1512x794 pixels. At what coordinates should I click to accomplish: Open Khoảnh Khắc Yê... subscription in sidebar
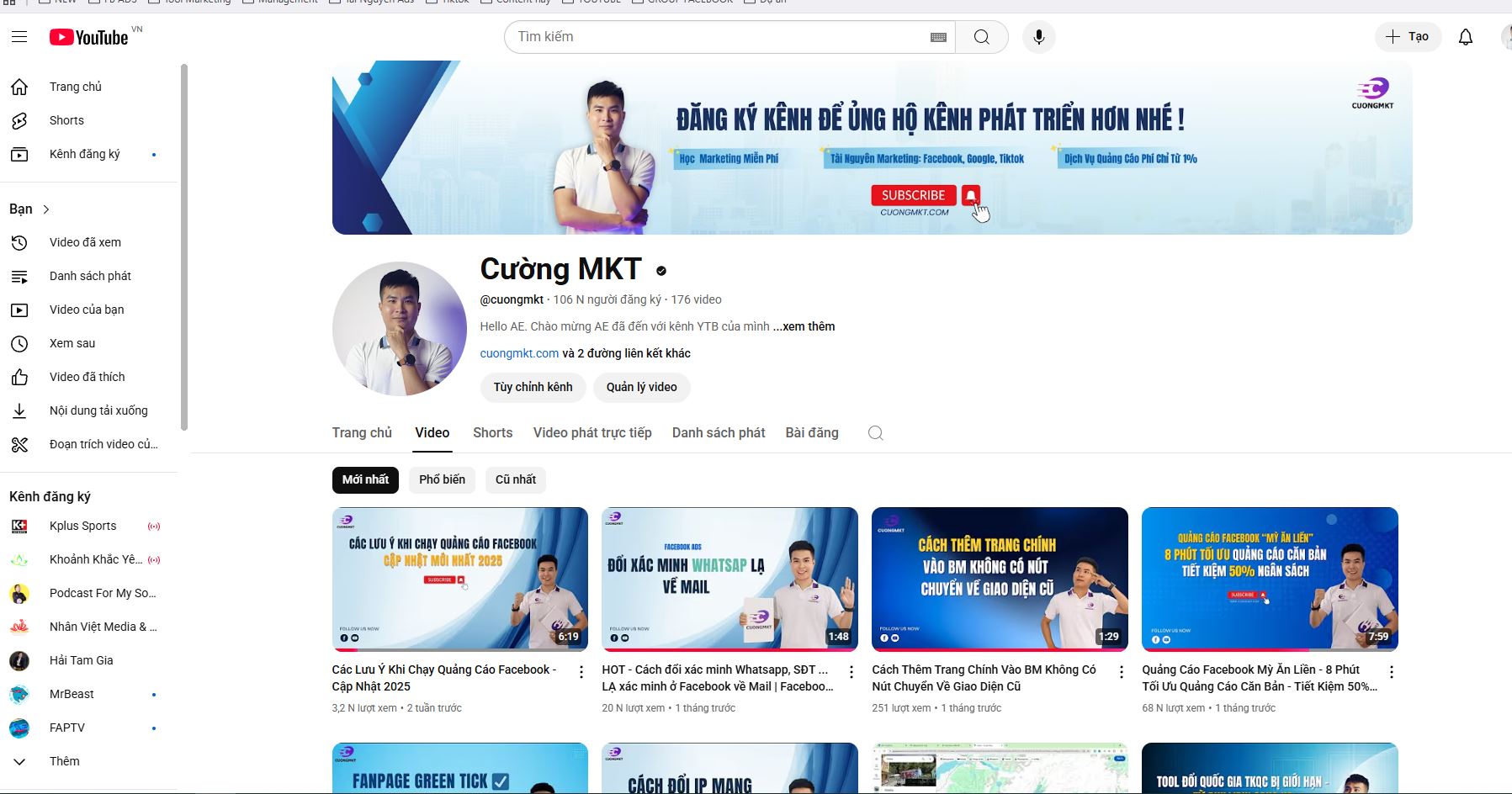tap(88, 559)
